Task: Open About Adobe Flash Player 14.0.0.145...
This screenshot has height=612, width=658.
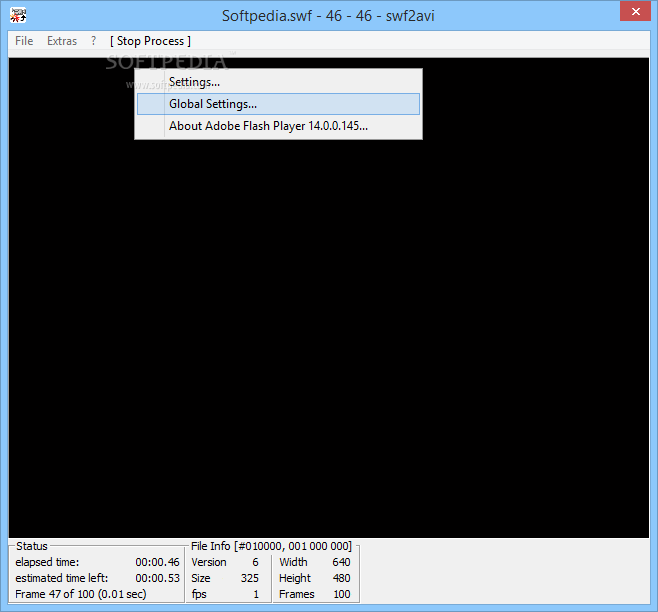Action: click(x=278, y=126)
